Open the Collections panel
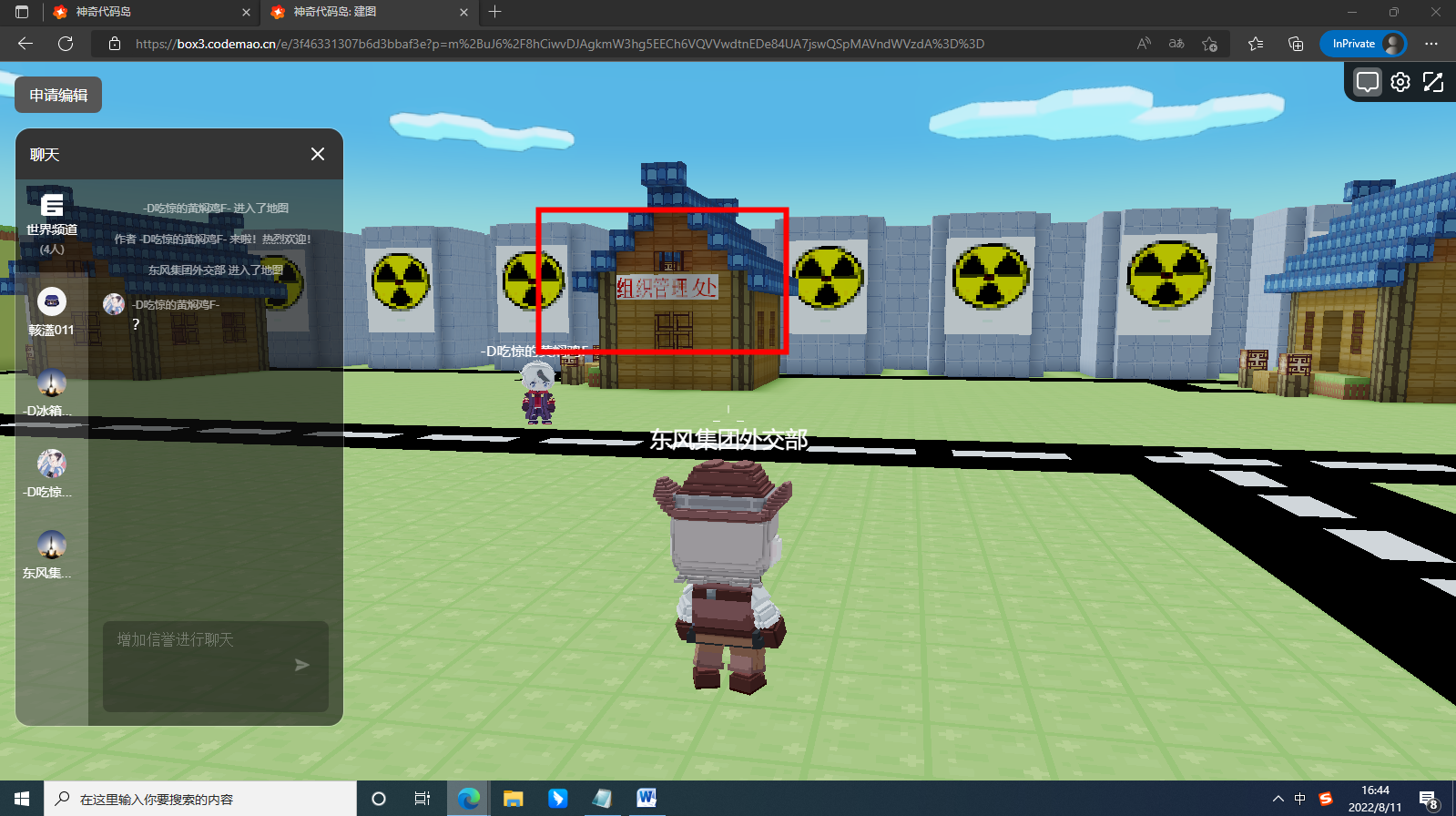The image size is (1456, 816). pos(1296,44)
